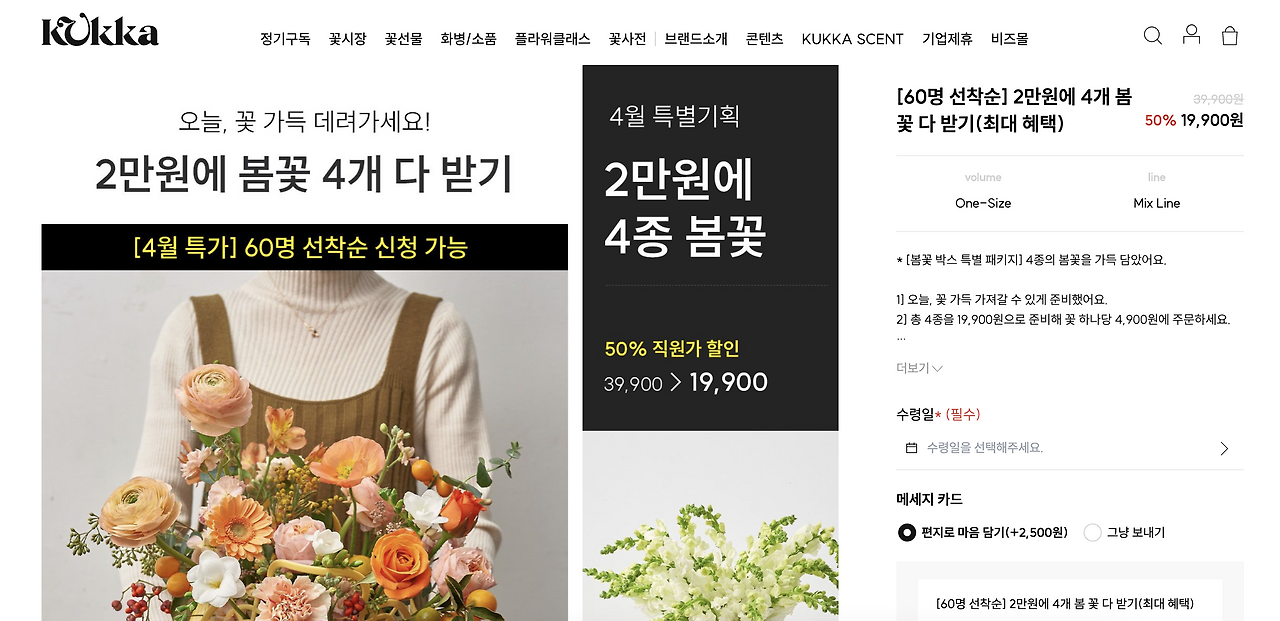Viewport: 1280px width, 621px height.
Task: Select the 편지로 마음 담기 radio option
Action: coord(907,532)
